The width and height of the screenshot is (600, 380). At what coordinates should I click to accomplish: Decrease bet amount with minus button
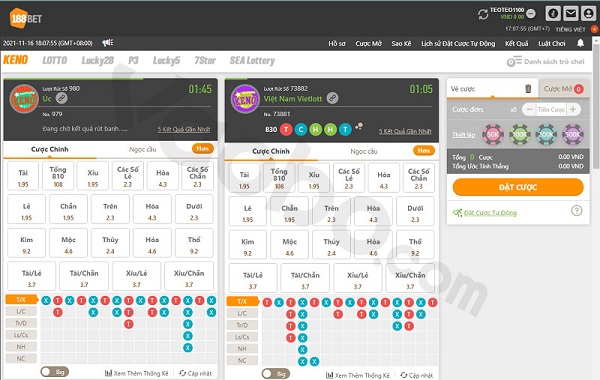click(529, 109)
